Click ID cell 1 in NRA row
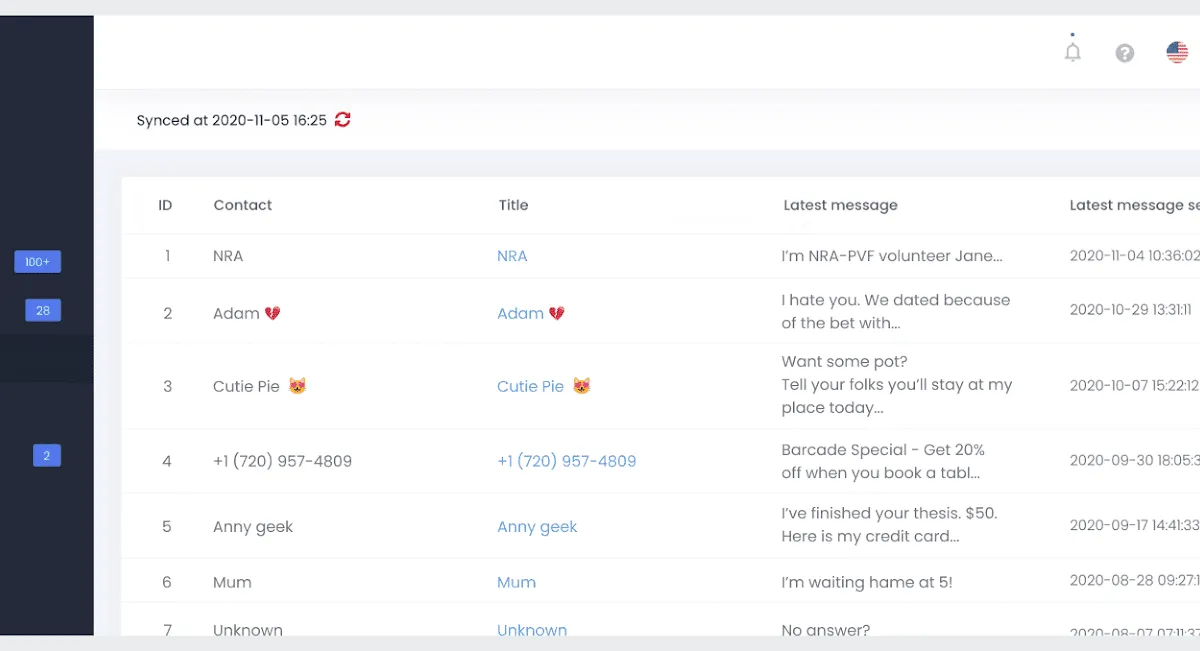Image resolution: width=1200 pixels, height=651 pixels. (167, 256)
